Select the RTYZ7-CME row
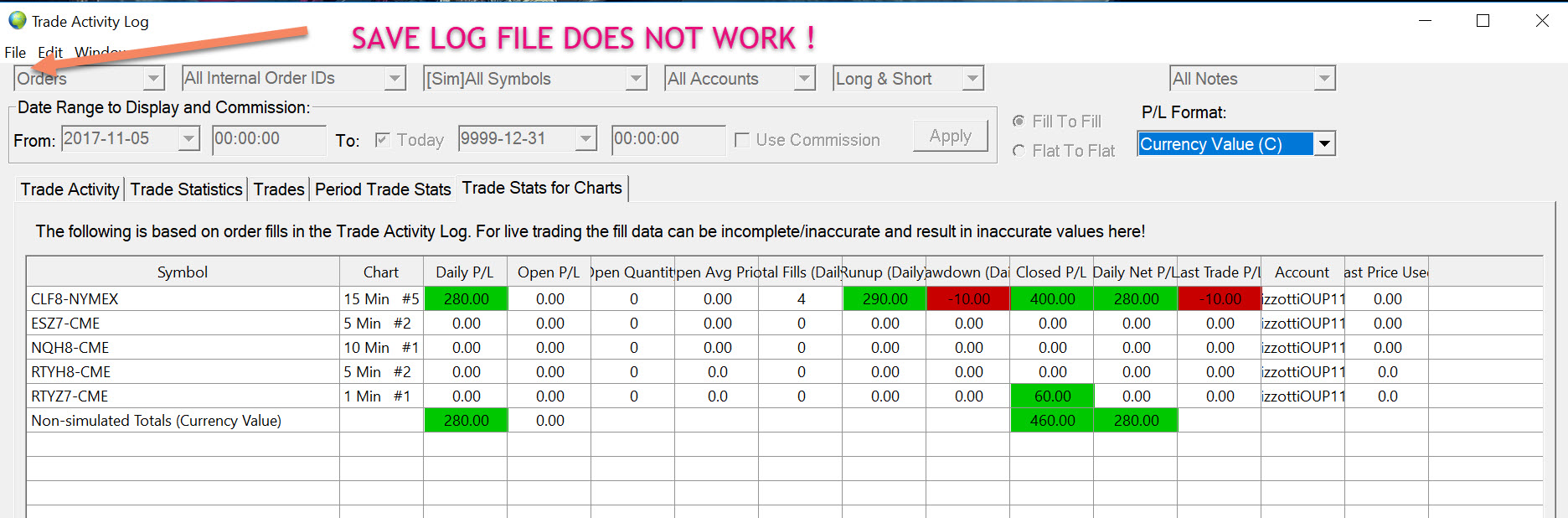Image resolution: width=1568 pixels, height=518 pixels. point(784,396)
